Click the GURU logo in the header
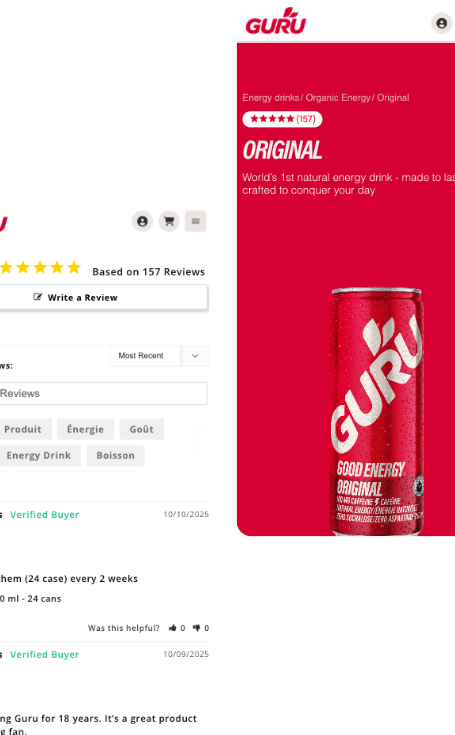The width and height of the screenshot is (455, 735). (276, 22)
